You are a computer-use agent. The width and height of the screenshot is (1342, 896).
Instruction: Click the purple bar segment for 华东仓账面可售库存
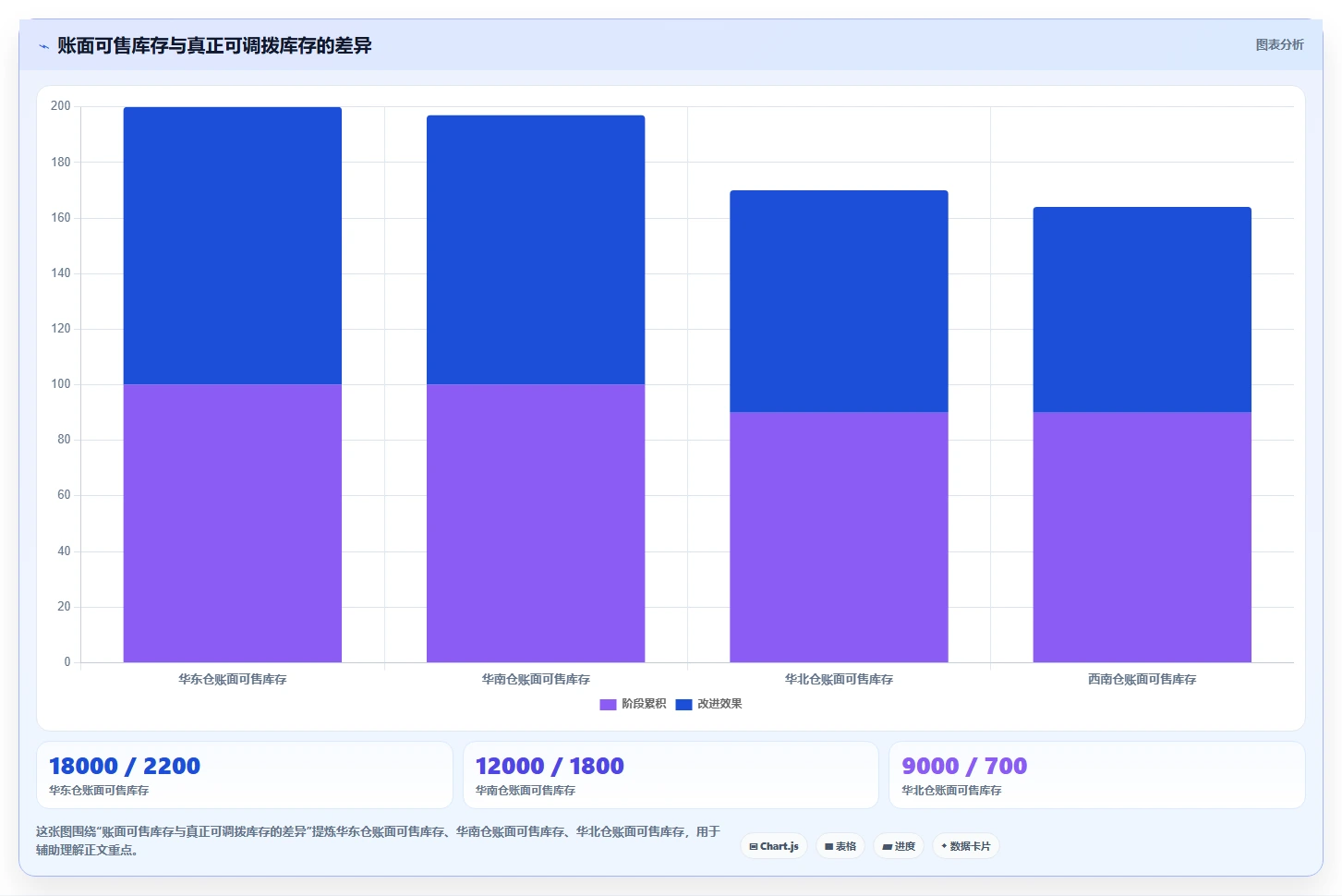(x=233, y=523)
